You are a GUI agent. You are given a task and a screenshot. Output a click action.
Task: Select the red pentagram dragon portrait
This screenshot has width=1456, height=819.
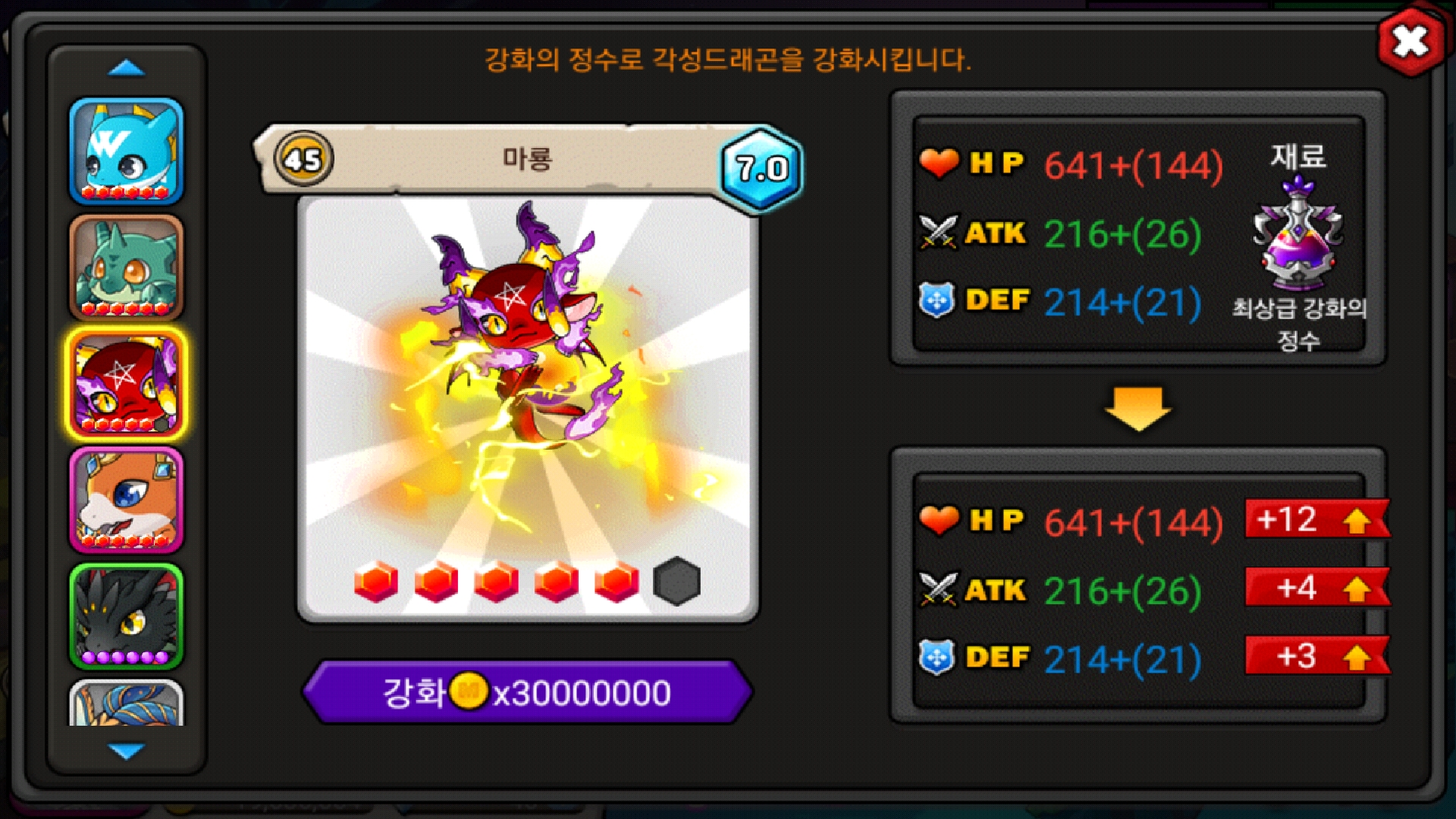click(x=127, y=384)
